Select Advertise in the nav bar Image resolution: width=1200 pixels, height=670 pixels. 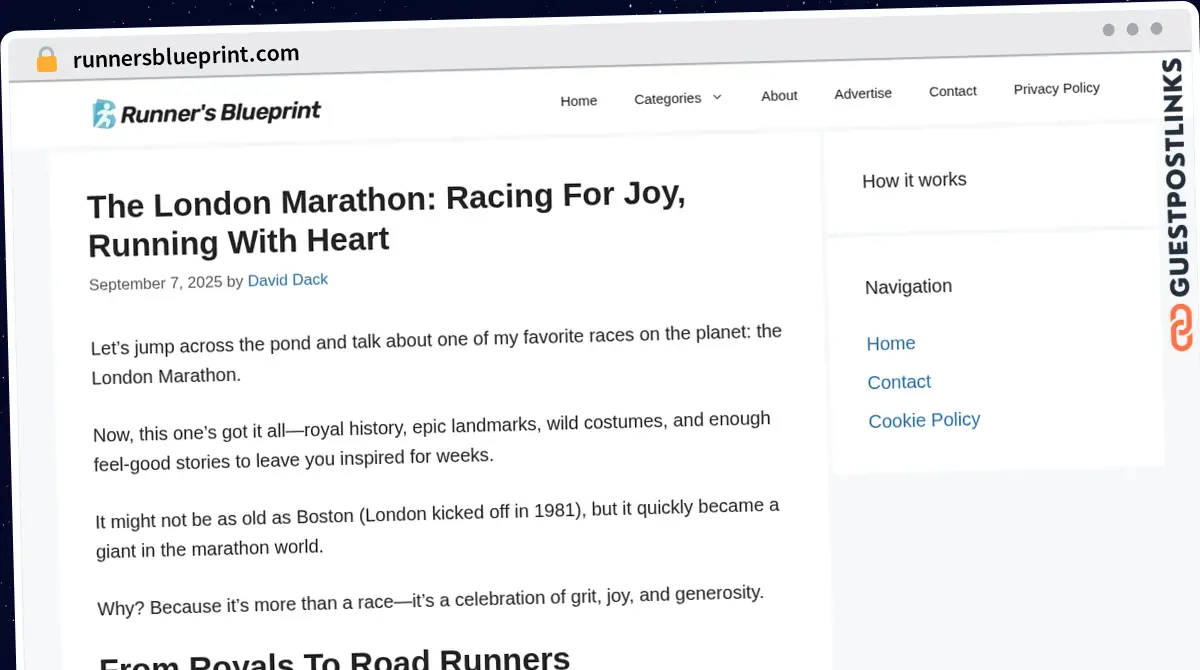click(x=863, y=93)
